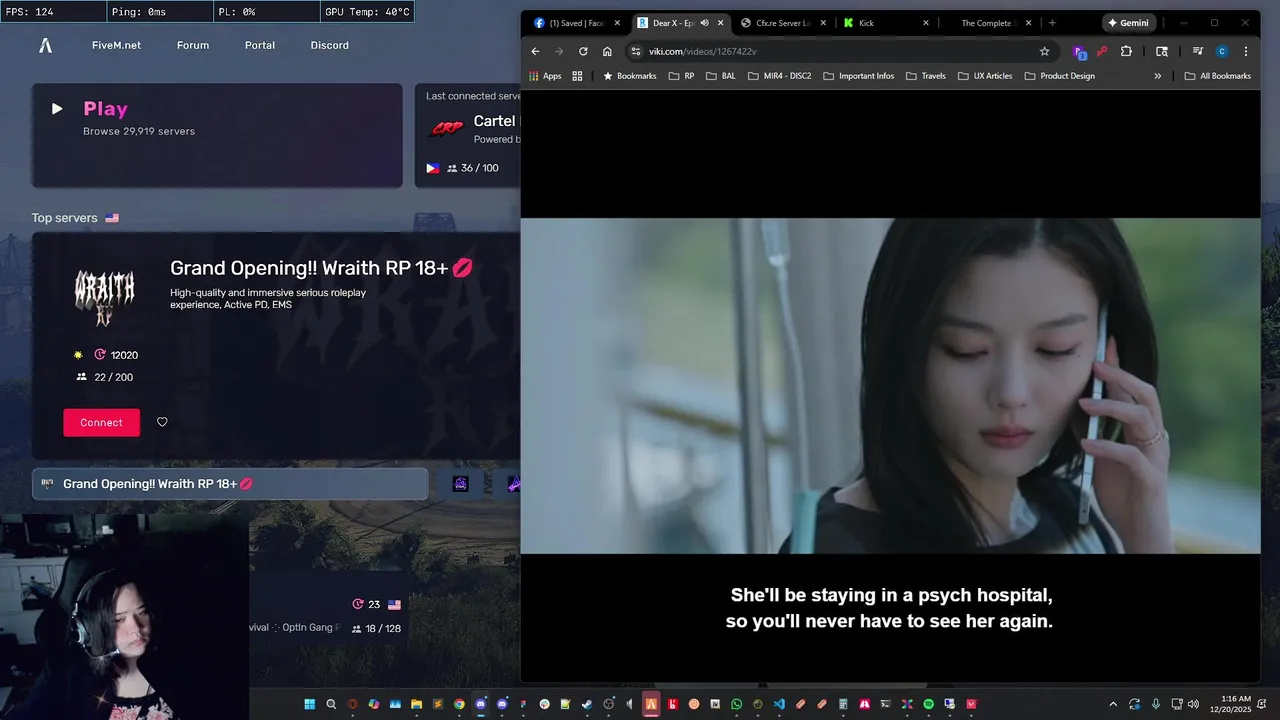The height and width of the screenshot is (720, 1280).
Task: Expand hidden bookmarks with double chevron
Action: click(x=1158, y=76)
